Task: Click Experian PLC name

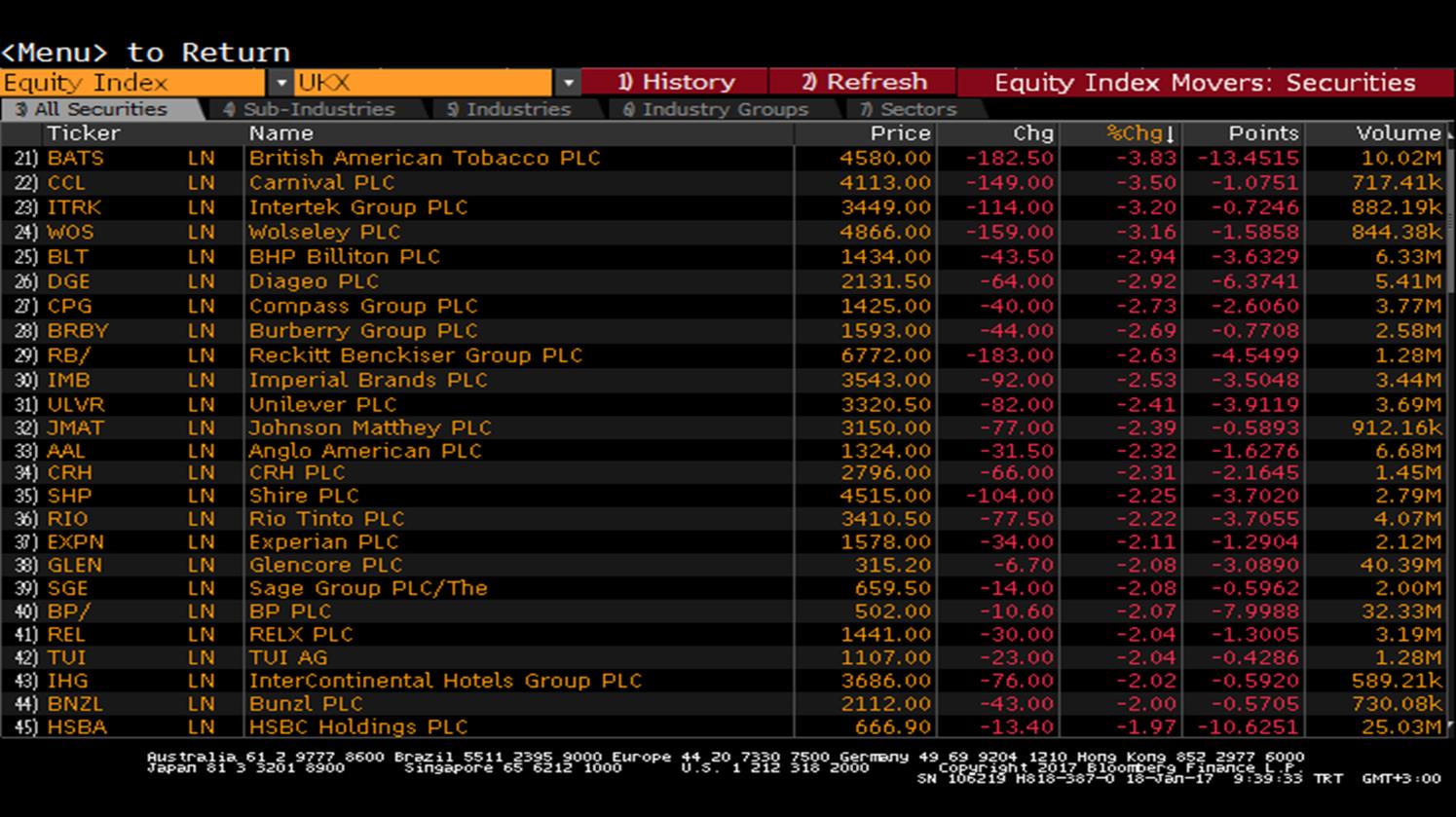Action: pos(324,542)
